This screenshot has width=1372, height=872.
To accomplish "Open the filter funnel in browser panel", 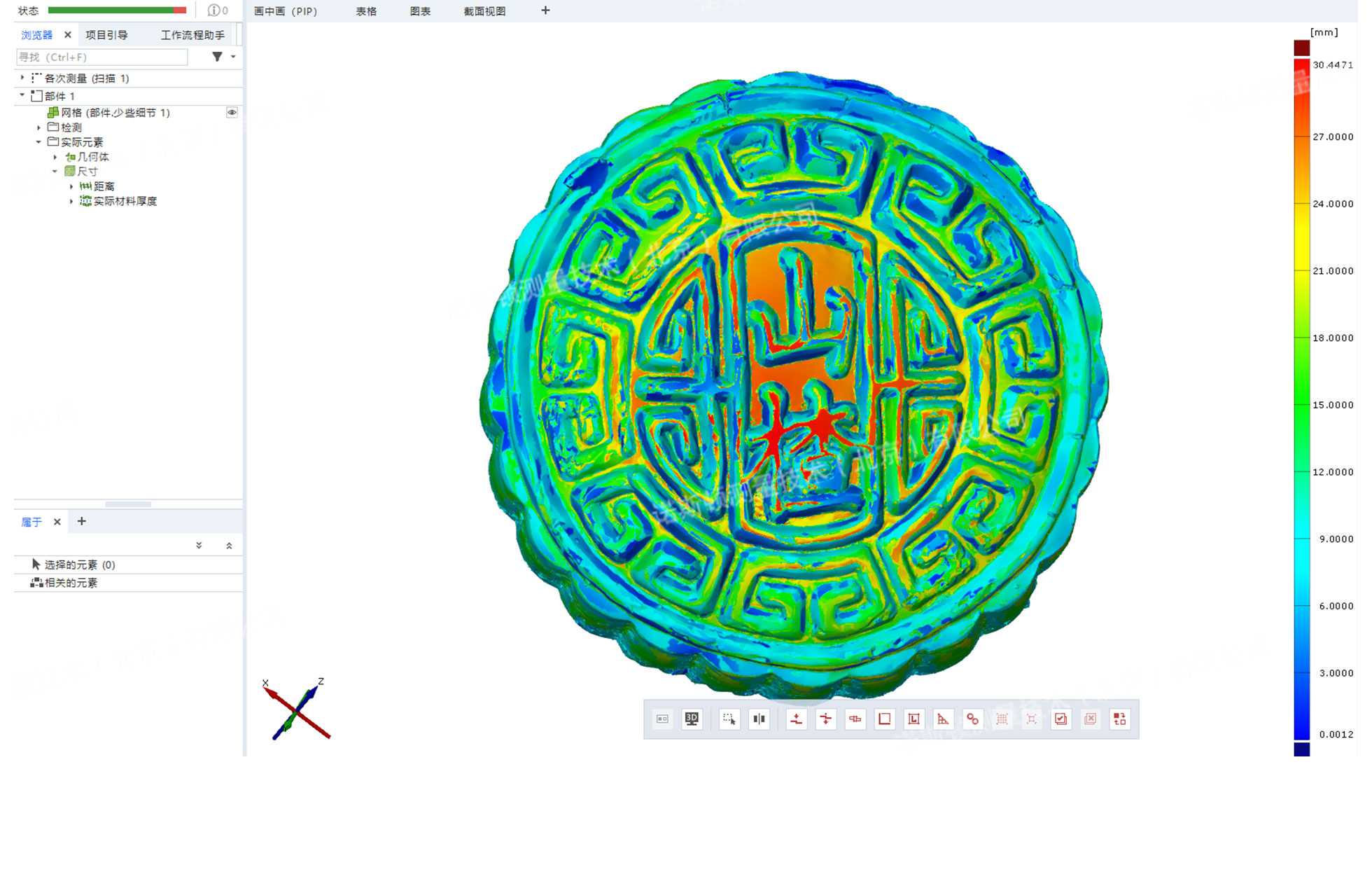I will [x=217, y=57].
